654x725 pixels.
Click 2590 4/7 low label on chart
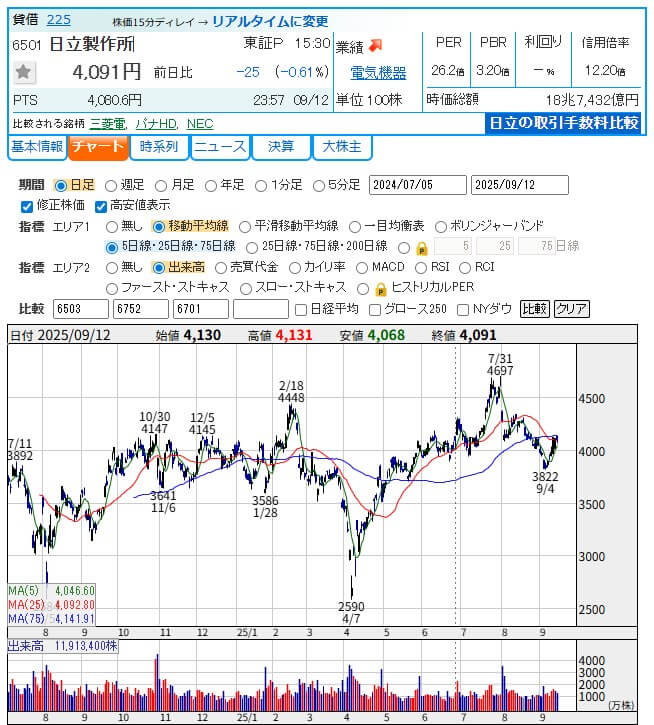[351, 613]
